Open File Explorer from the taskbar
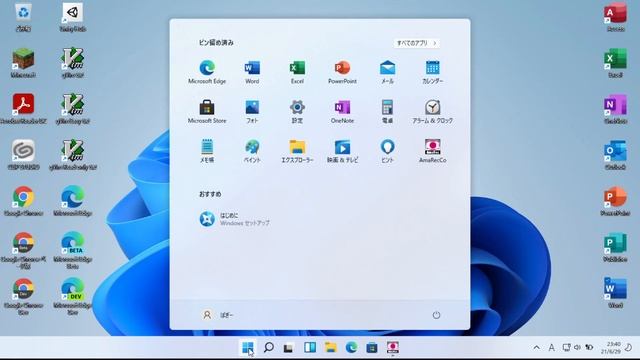This screenshot has width=640, height=360. (331, 348)
